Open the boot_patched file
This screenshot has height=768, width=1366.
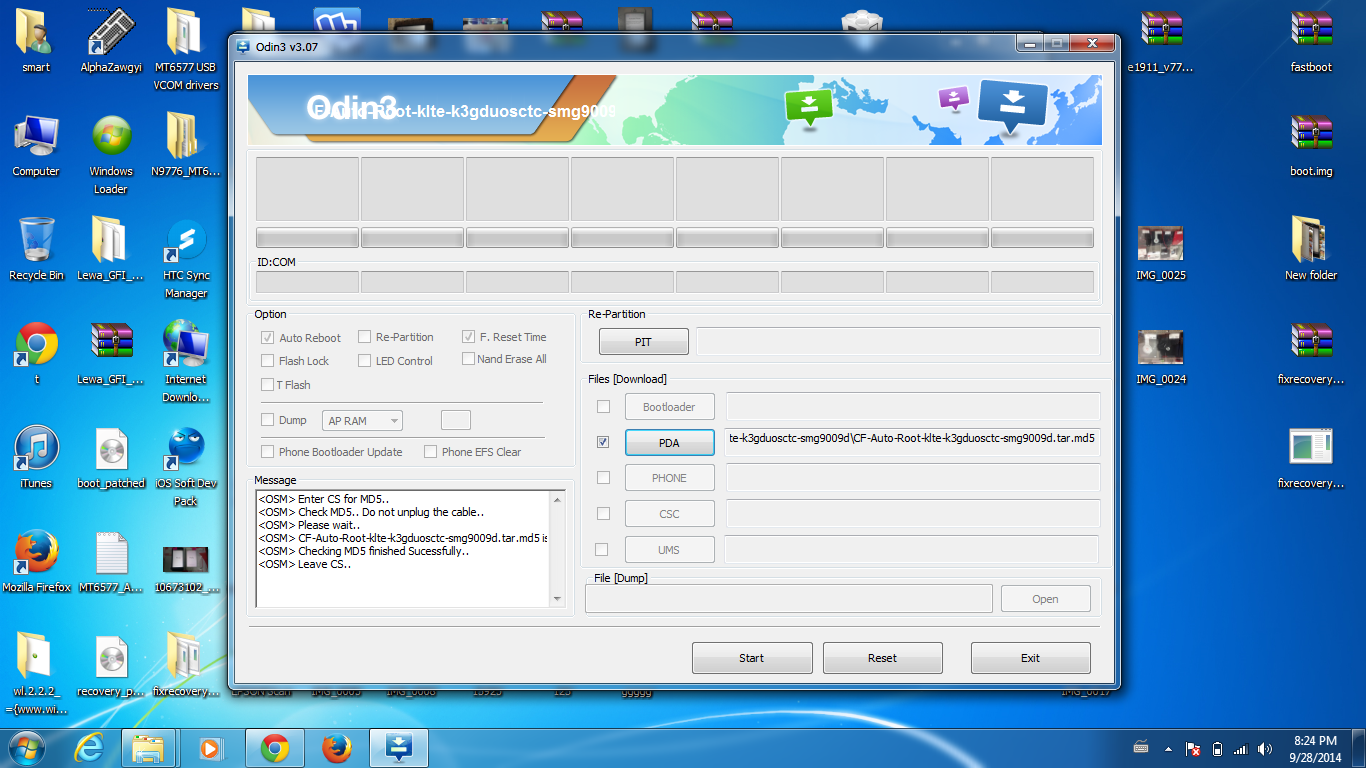pyautogui.click(x=110, y=457)
